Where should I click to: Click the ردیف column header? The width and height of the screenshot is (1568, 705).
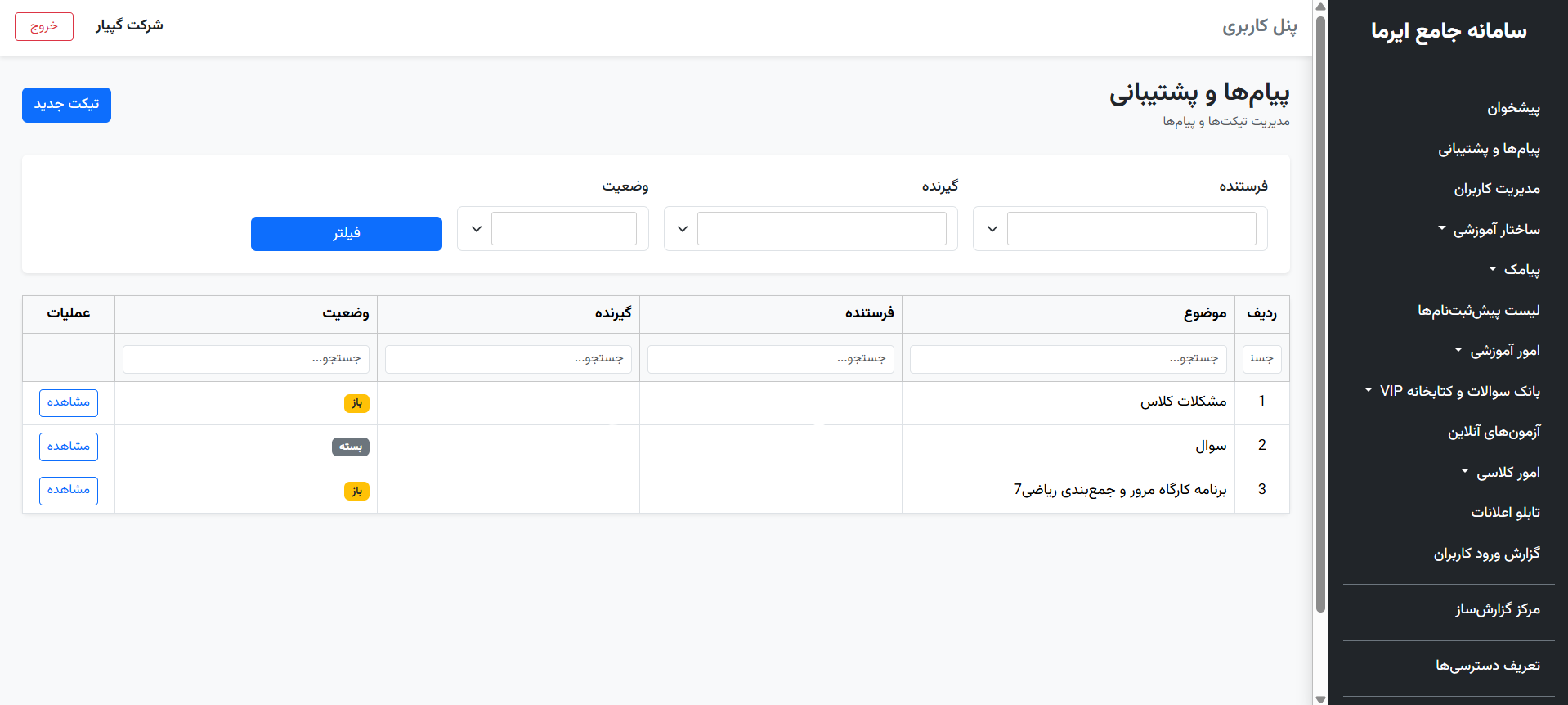1261,314
